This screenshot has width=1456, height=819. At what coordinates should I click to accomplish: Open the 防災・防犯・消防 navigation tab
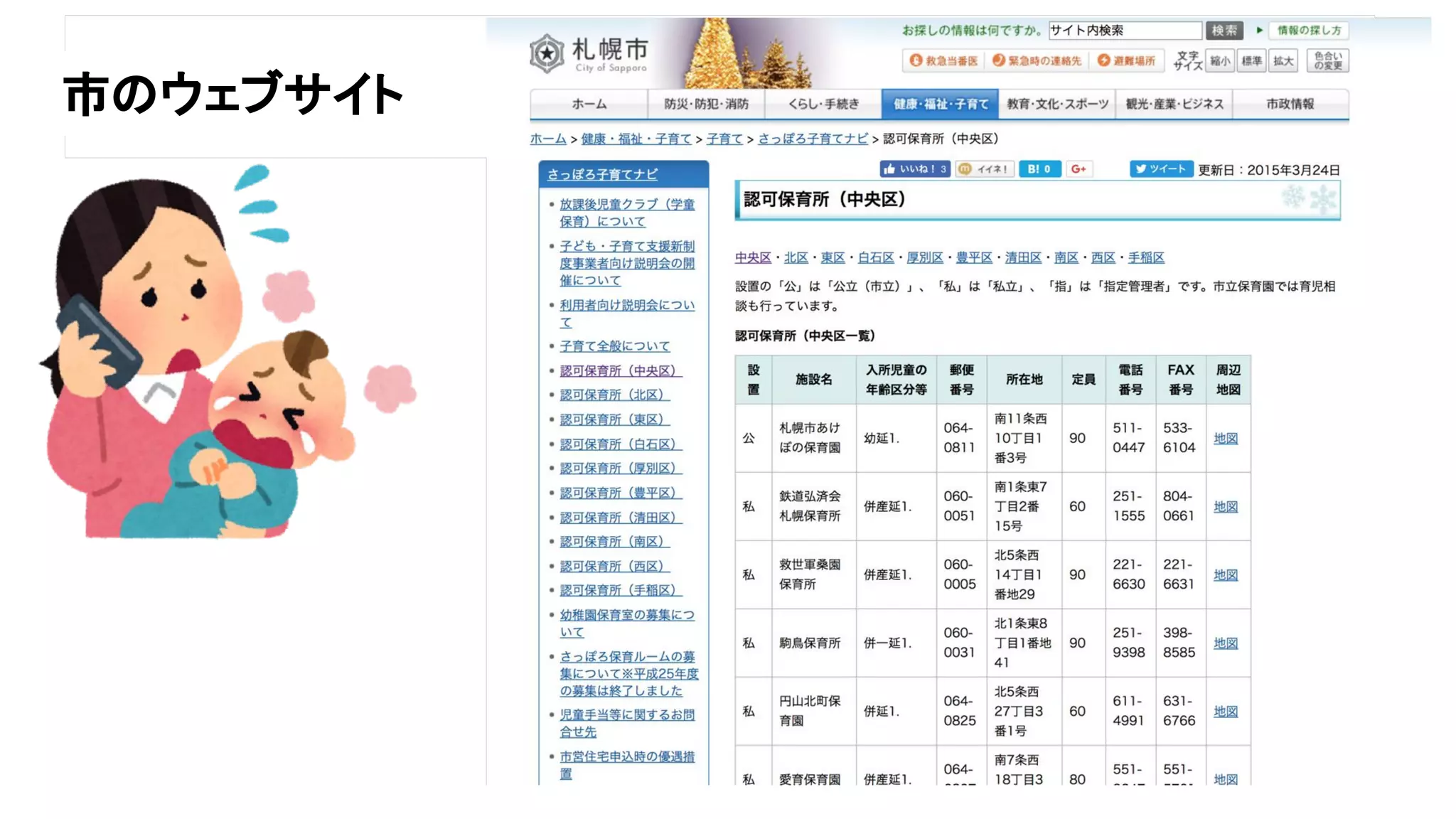coord(706,104)
